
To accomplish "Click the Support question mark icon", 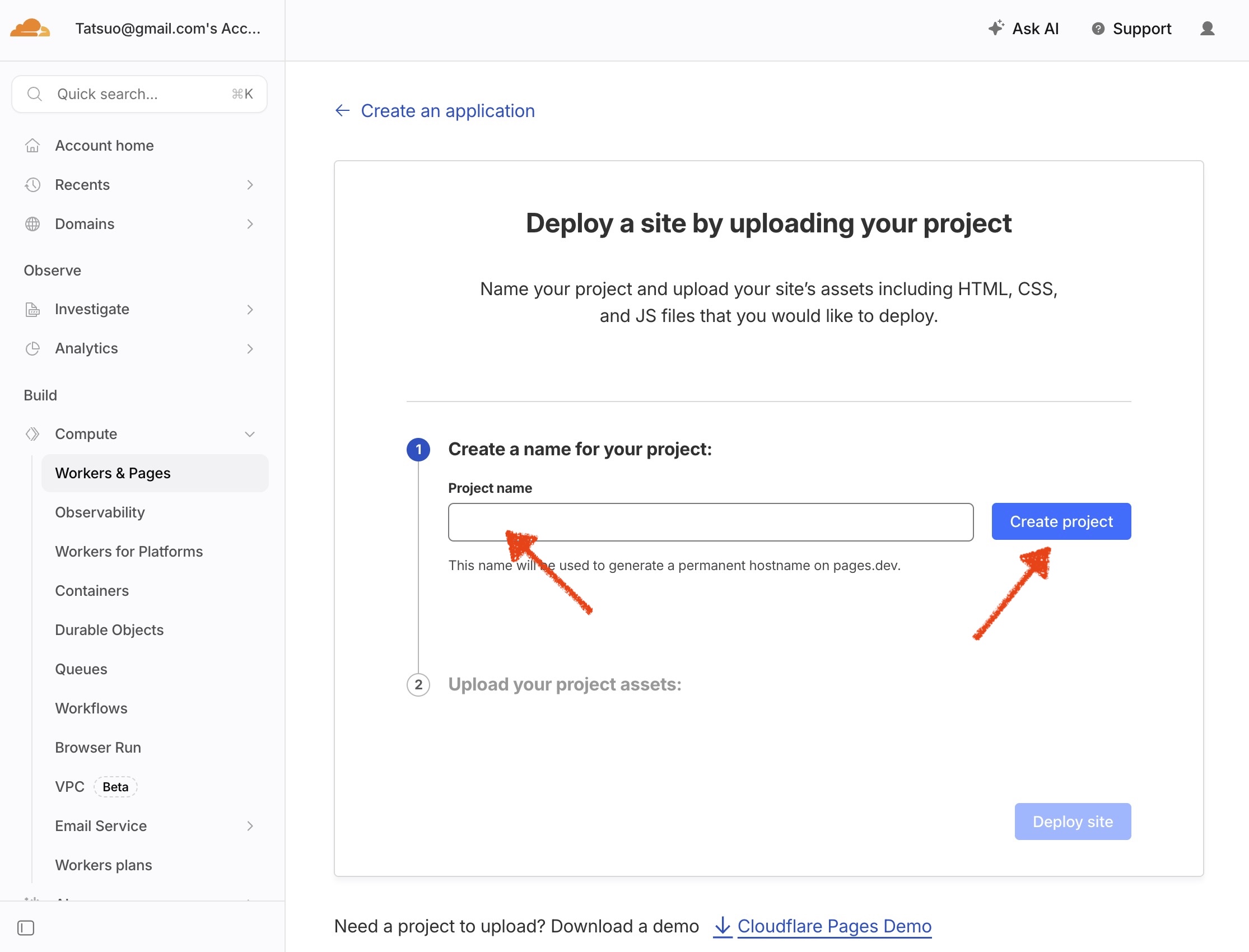I will tap(1098, 29).
